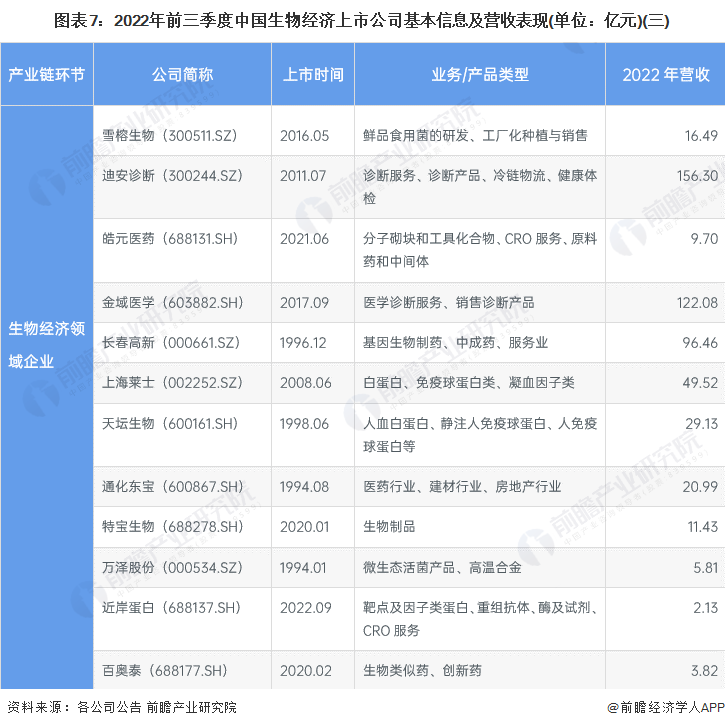This screenshot has width=725, height=728.
Task: Click the 2022年营收 column header
Action: click(665, 74)
